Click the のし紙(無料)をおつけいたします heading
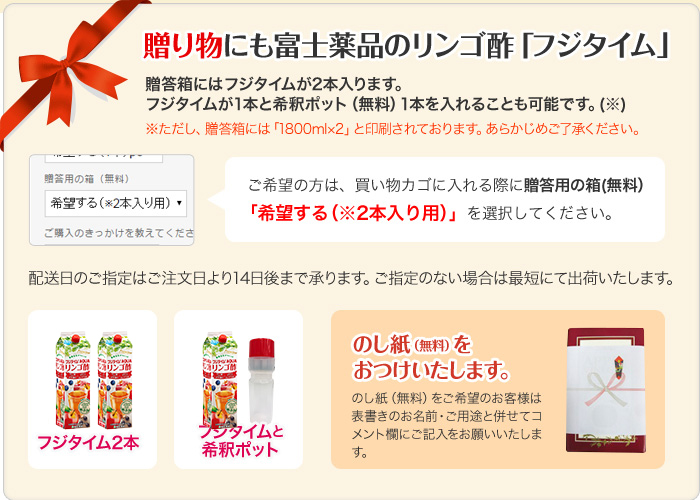Image resolution: width=700 pixels, height=500 pixels. coord(430,358)
